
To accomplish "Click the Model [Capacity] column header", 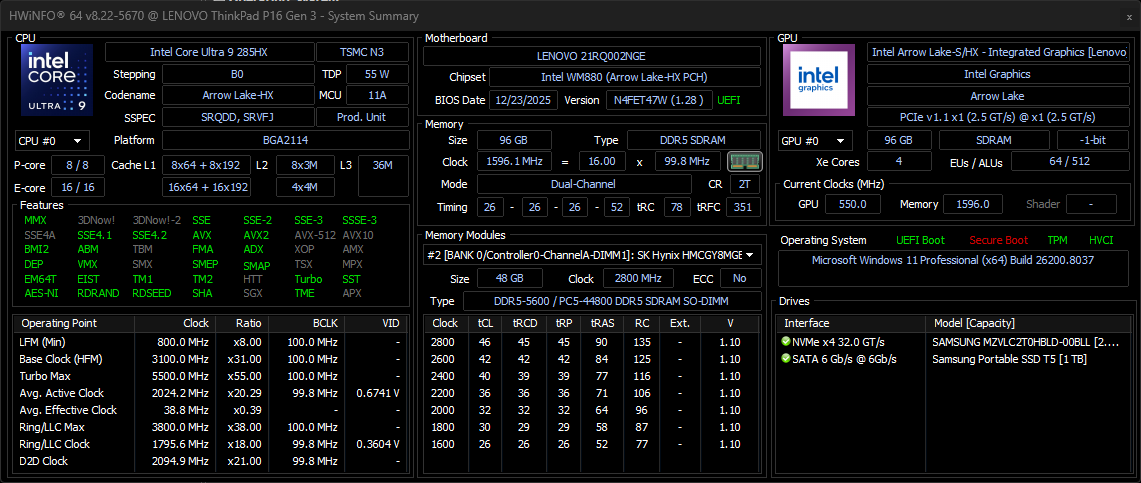I will coord(977,323).
